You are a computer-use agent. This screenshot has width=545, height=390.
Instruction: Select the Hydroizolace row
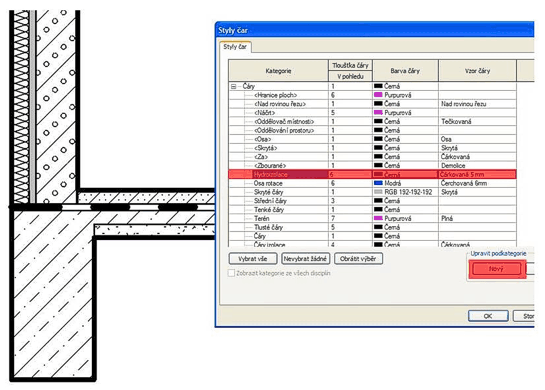click(x=372, y=174)
